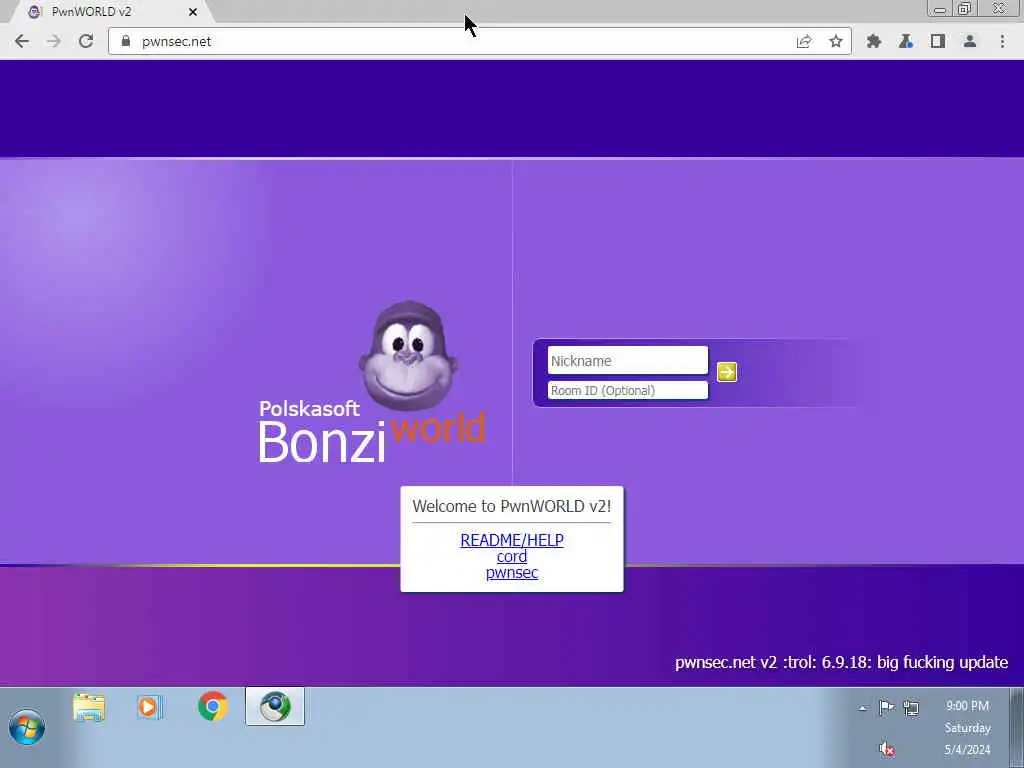
Task: Click the share page icon in address bar
Action: coord(804,41)
